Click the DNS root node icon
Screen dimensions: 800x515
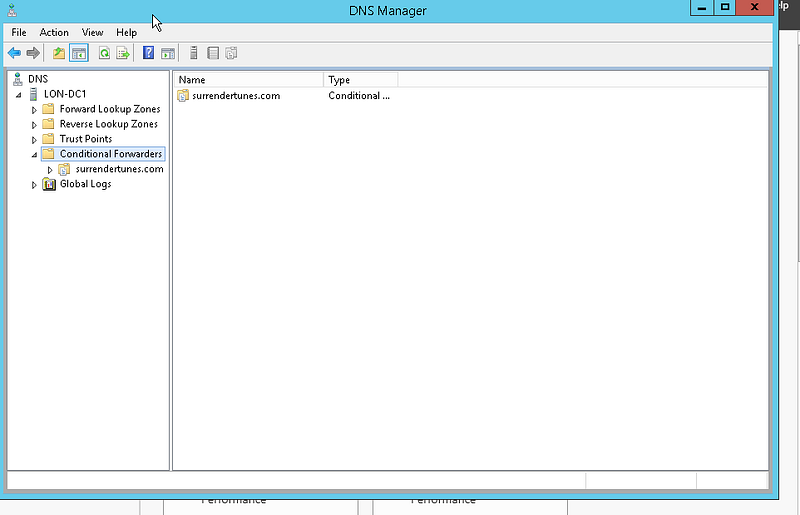tap(18, 79)
